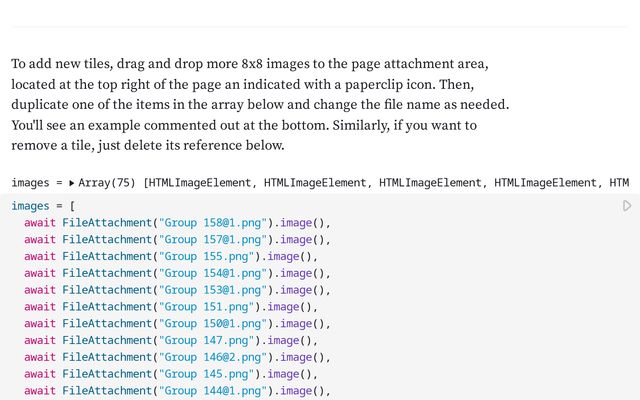This screenshot has width=640, height=400.
Task: Click the "Group 153@1.png" file name string
Action: (x=213, y=290)
